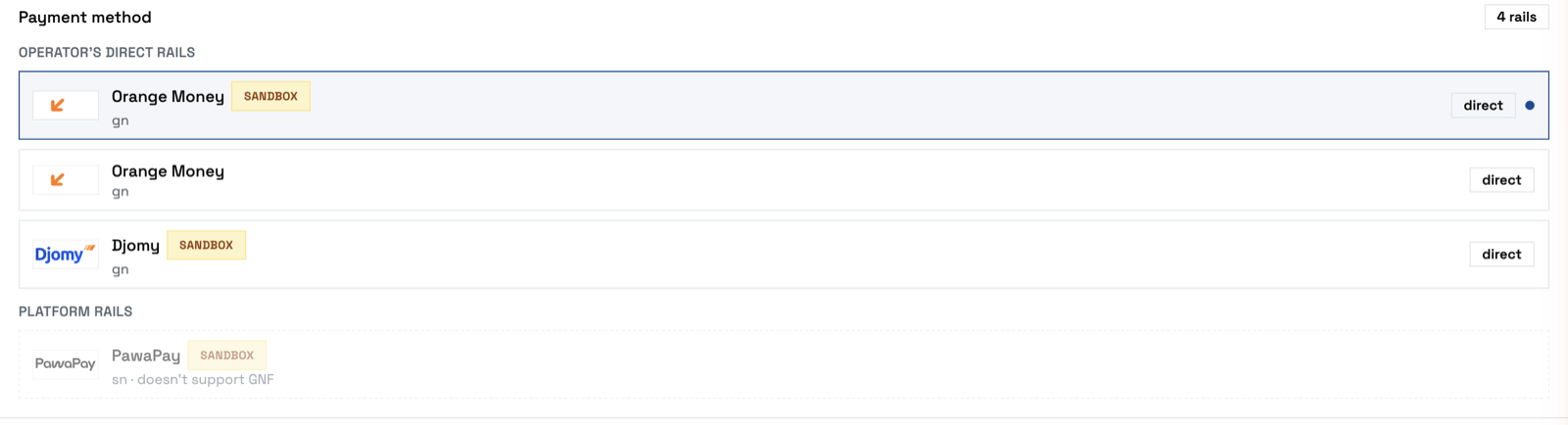Image resolution: width=1568 pixels, height=425 pixels.
Task: Select the Djomy sandbox payment rail
Action: coord(784,254)
